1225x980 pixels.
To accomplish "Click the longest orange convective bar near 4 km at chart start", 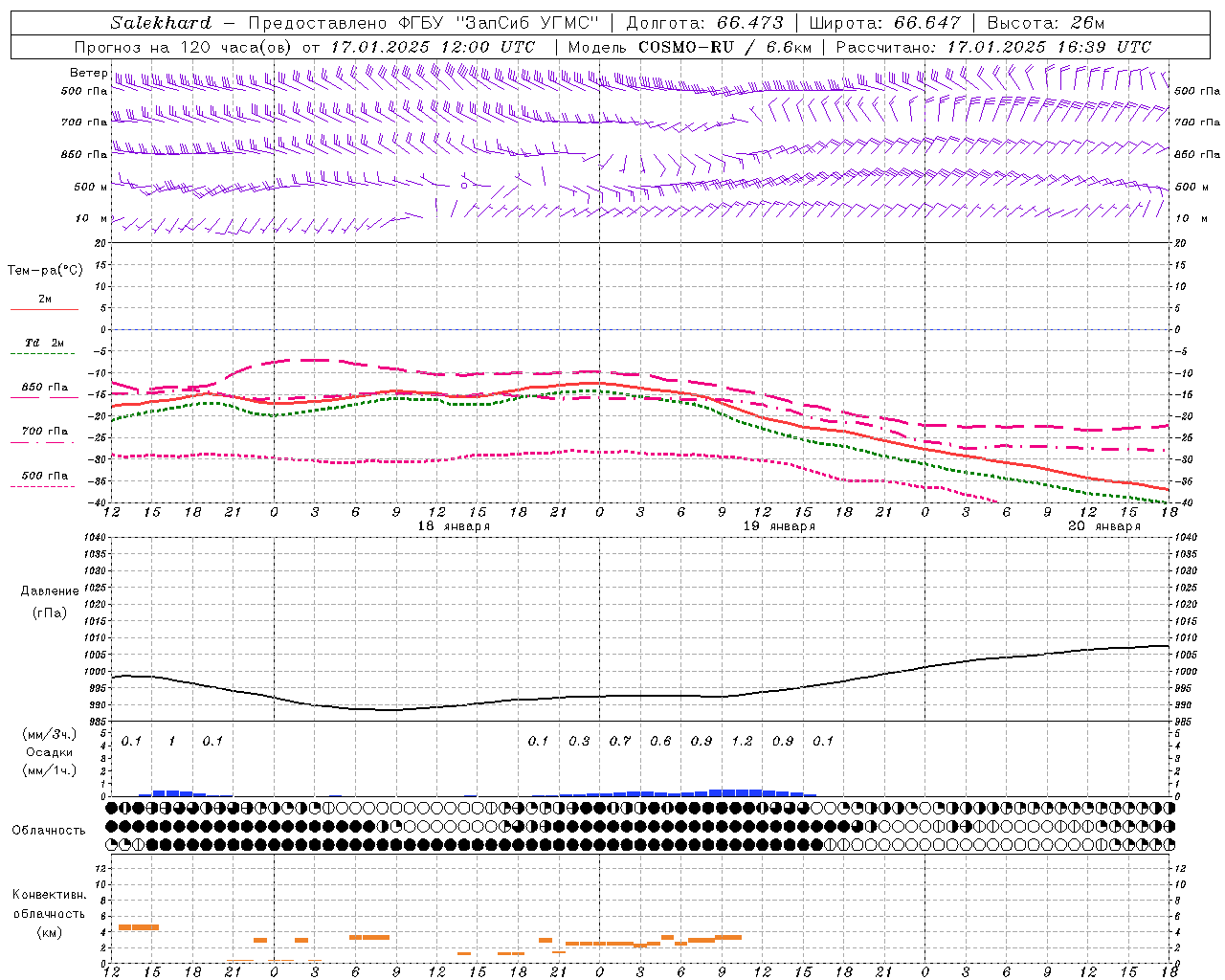I will point(139,926).
